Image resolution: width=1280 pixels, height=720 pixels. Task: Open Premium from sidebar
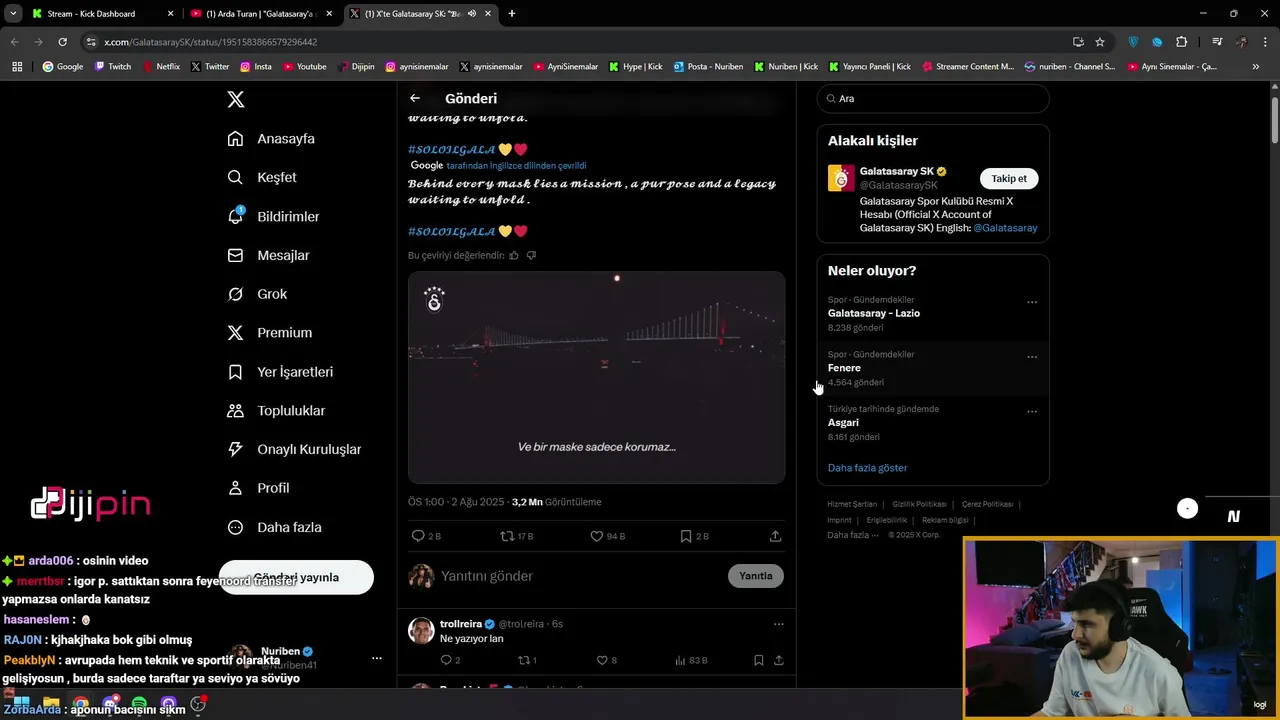point(270,333)
